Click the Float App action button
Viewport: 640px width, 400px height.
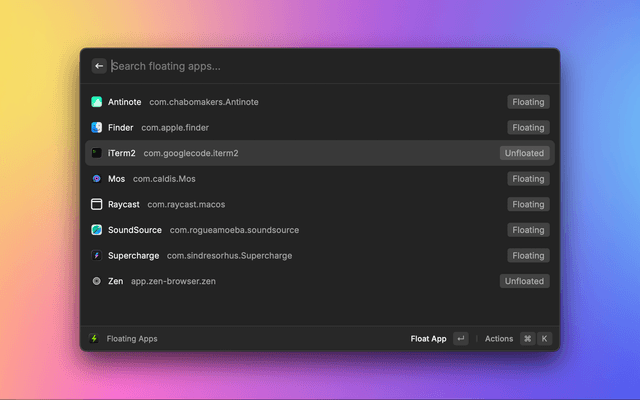pos(428,338)
